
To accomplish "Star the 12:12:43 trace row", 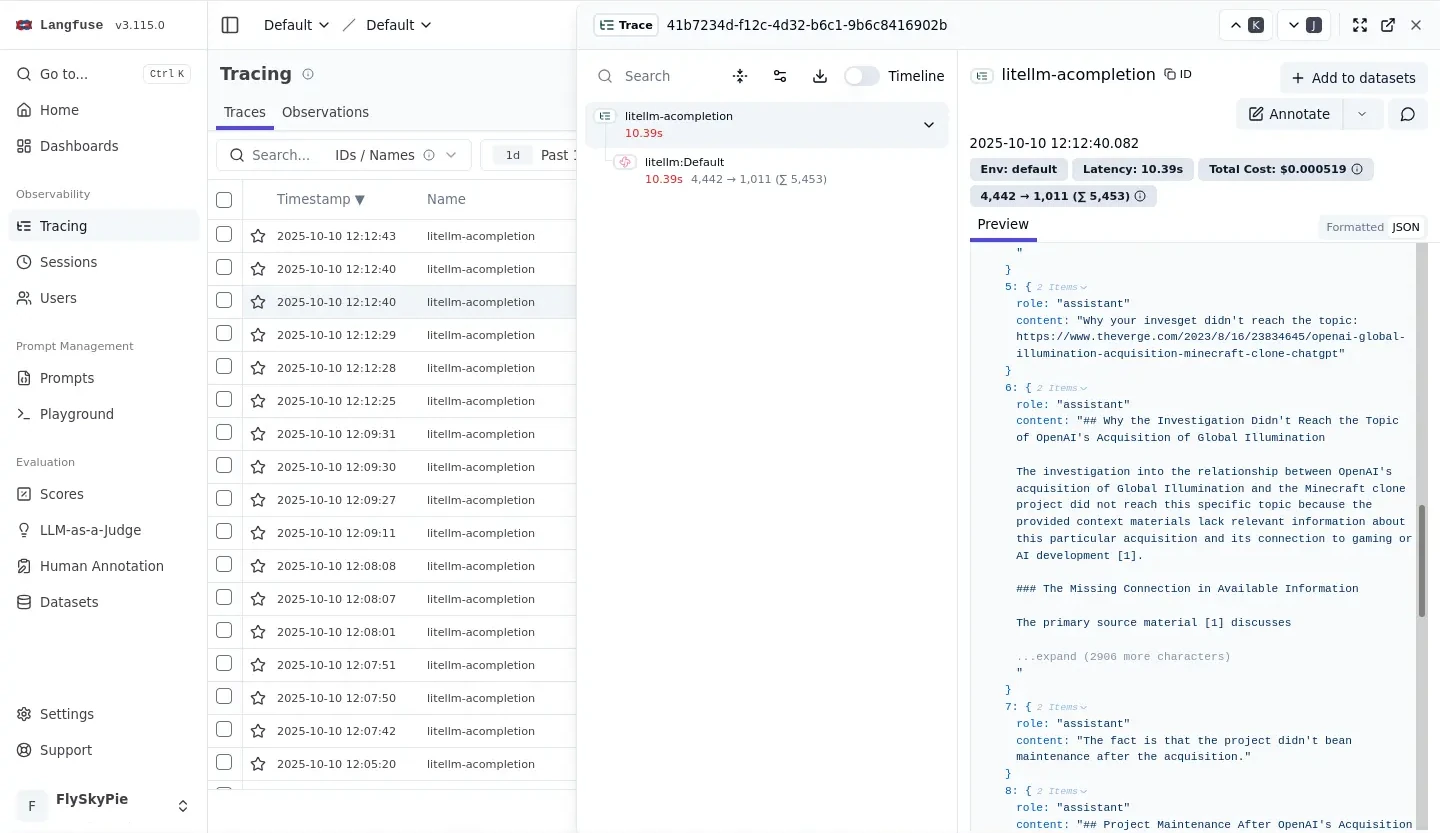I will (x=258, y=236).
